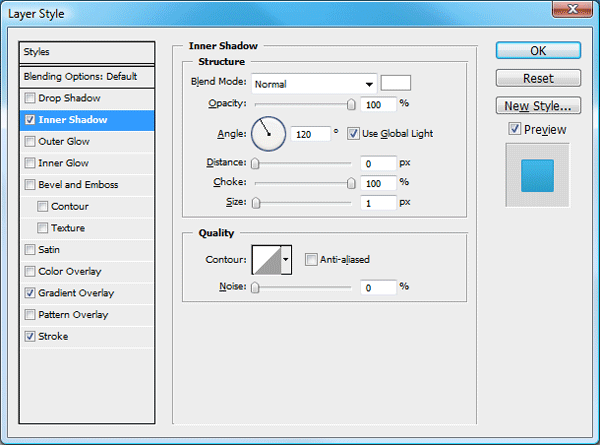
Task: Tick the Color Overlay checkbox
Action: 30,272
